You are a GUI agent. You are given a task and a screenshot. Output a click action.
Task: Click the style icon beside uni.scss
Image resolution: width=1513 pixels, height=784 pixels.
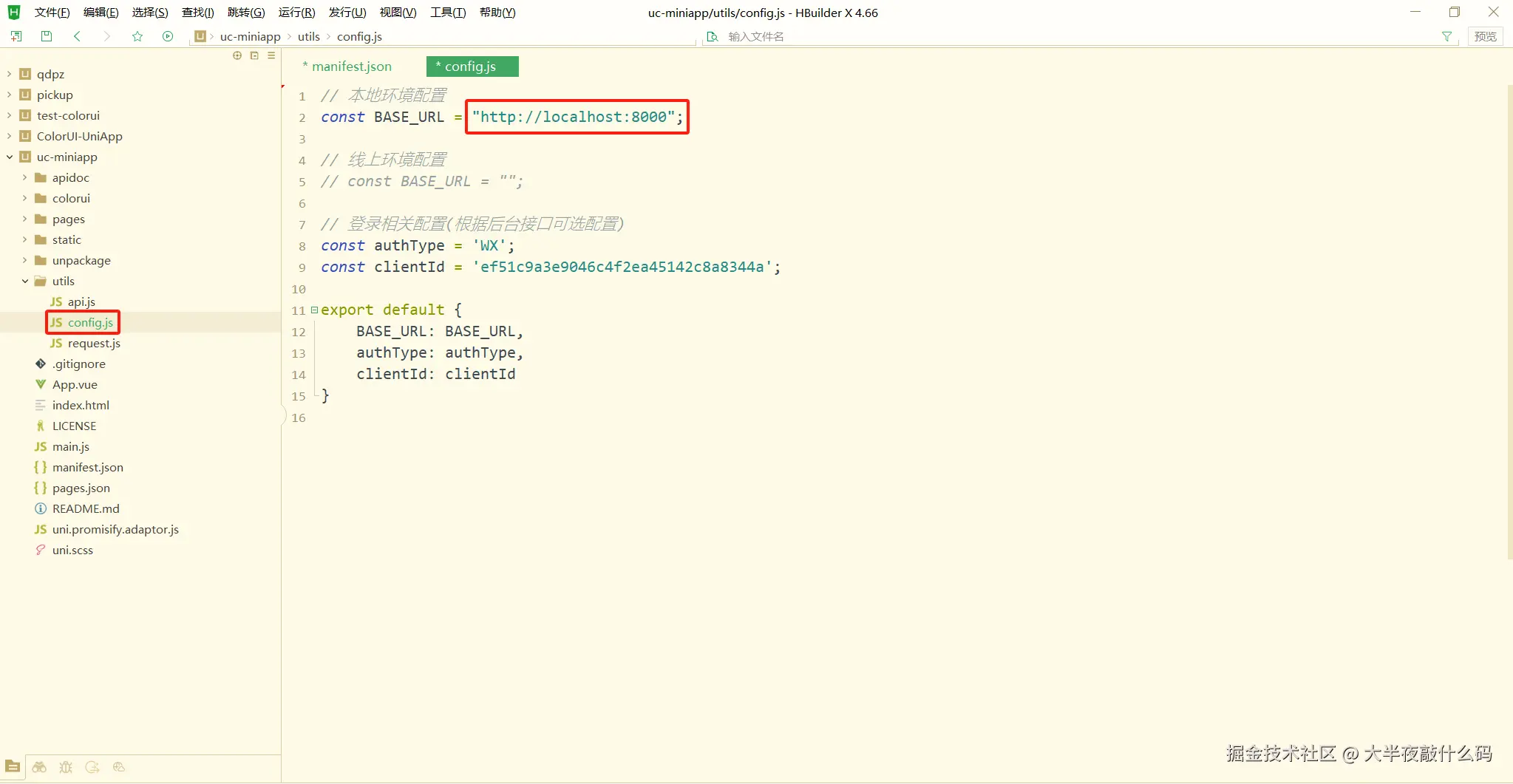click(41, 550)
